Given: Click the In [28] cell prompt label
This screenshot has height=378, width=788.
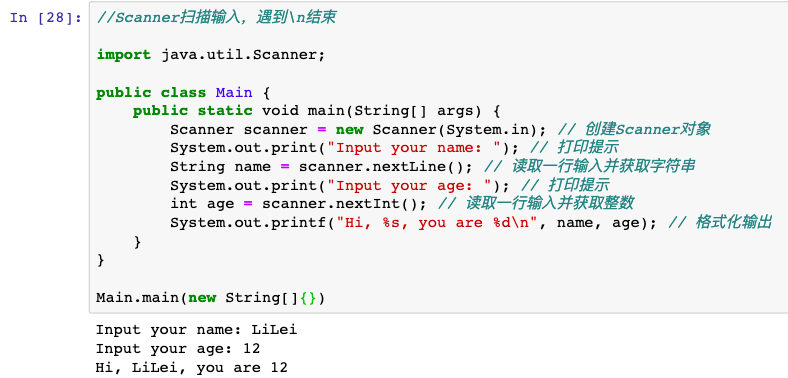Looking at the screenshot, I should click(45, 18).
